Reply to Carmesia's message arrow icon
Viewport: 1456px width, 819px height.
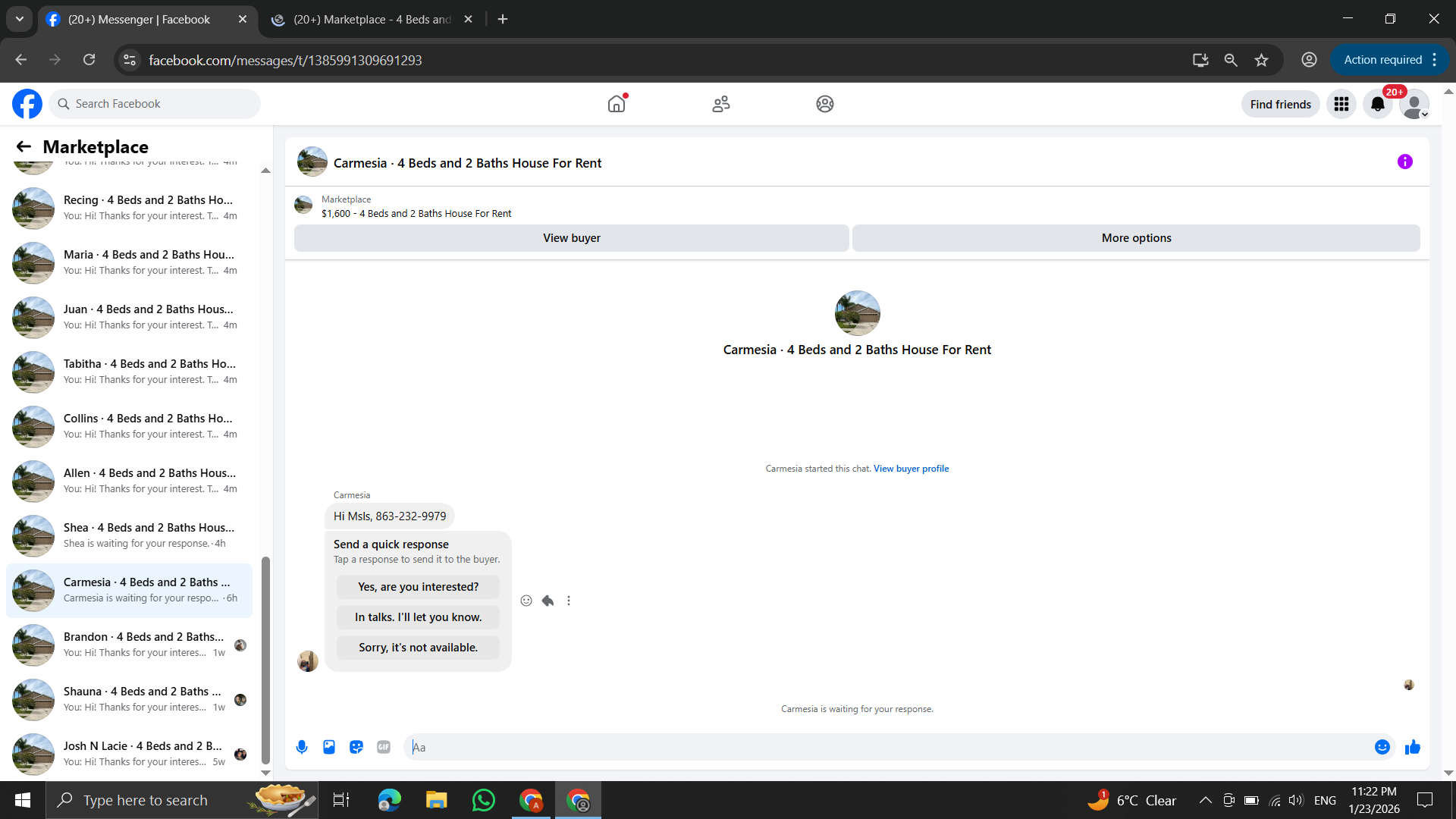(x=548, y=601)
